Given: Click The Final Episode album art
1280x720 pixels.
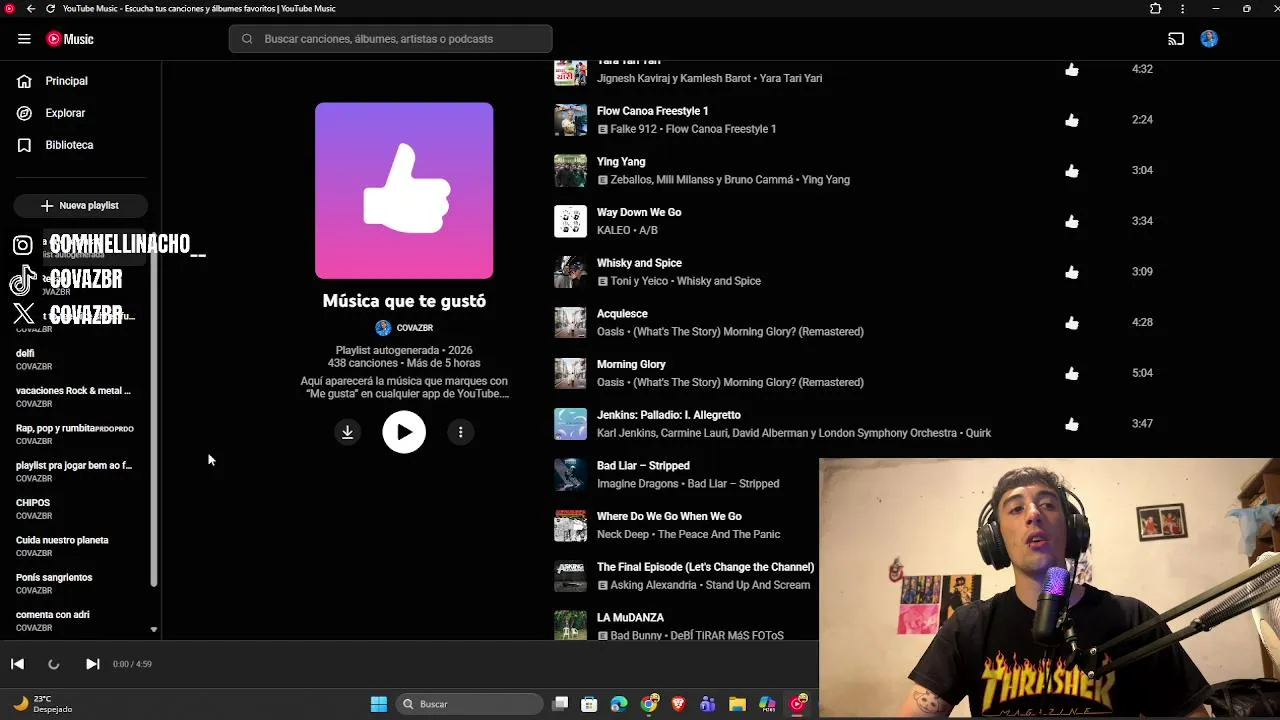Looking at the screenshot, I should 570,576.
